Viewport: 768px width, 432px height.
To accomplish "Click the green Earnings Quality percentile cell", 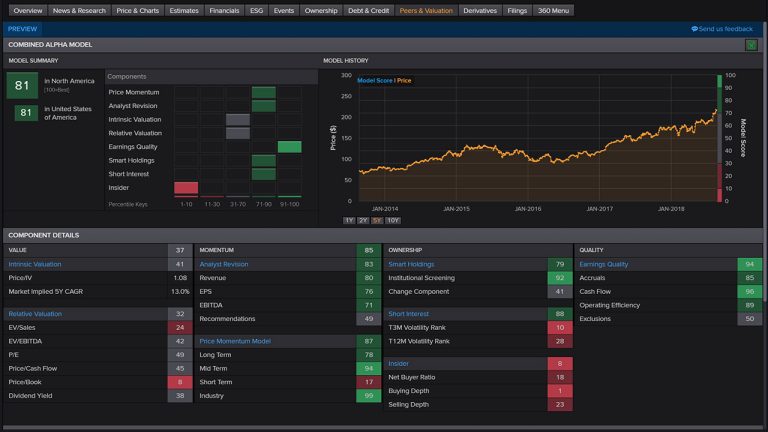I will [x=289, y=147].
